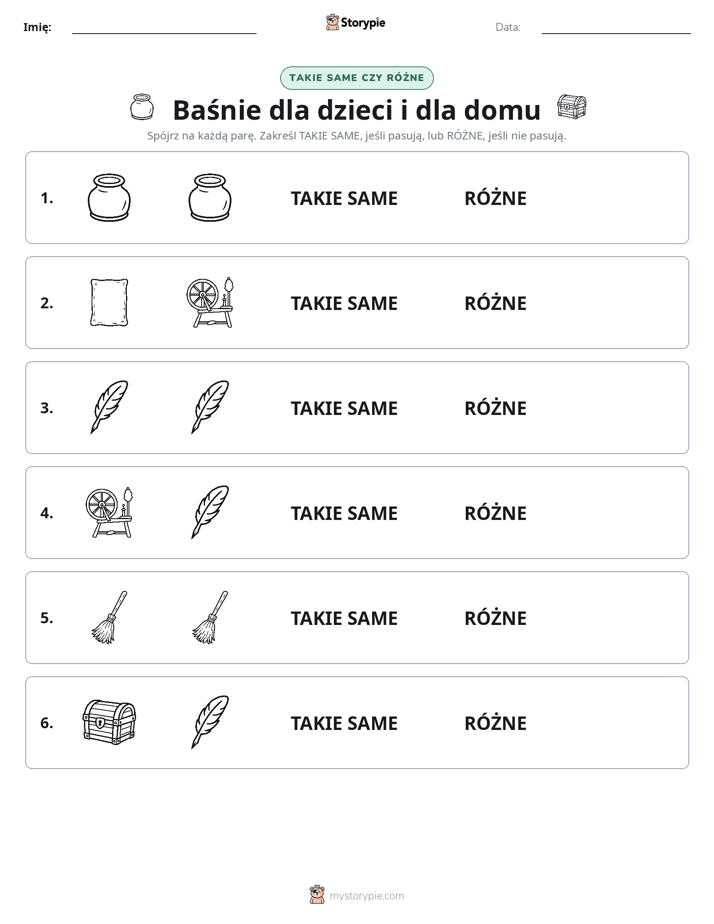This screenshot has width=714, height=924.
Task: Click the second feather in row 3
Action: (210, 407)
